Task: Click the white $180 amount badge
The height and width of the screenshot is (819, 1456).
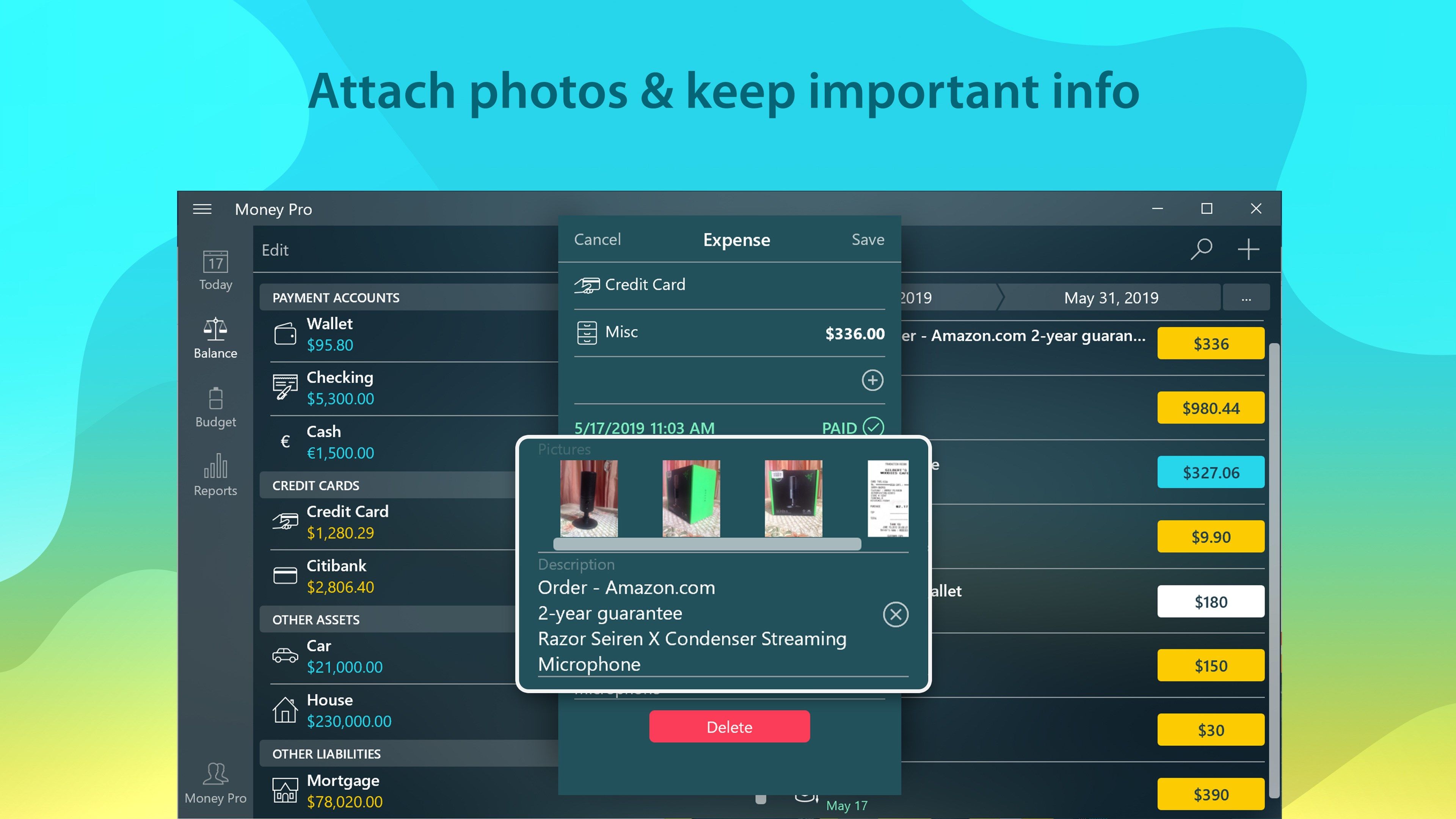Action: (1210, 601)
